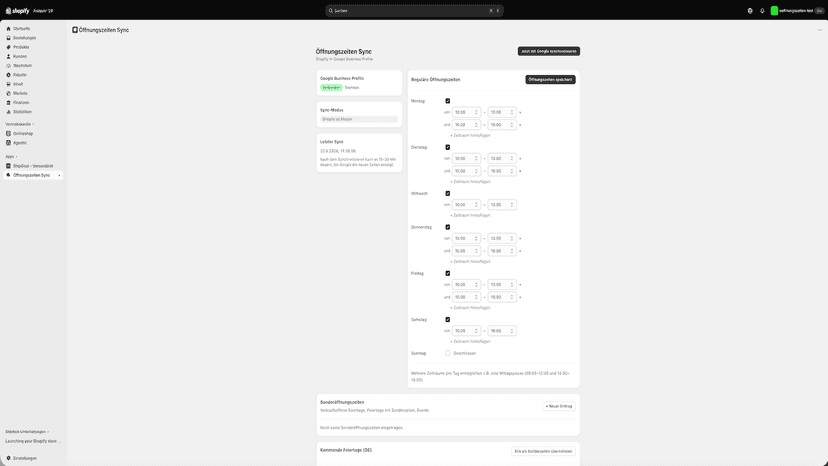Click the Bestellungen inbox icon in sidebar

point(8,38)
